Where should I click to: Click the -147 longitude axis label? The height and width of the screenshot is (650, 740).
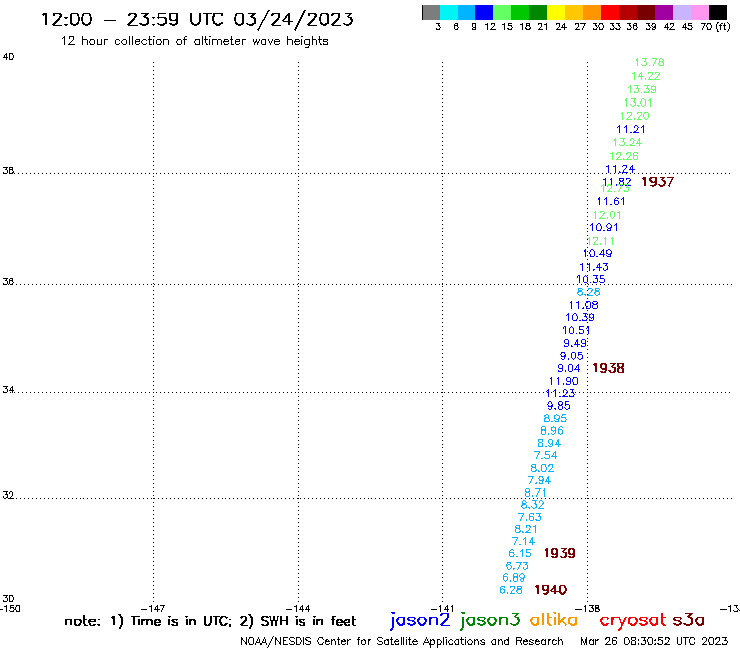[153, 609]
